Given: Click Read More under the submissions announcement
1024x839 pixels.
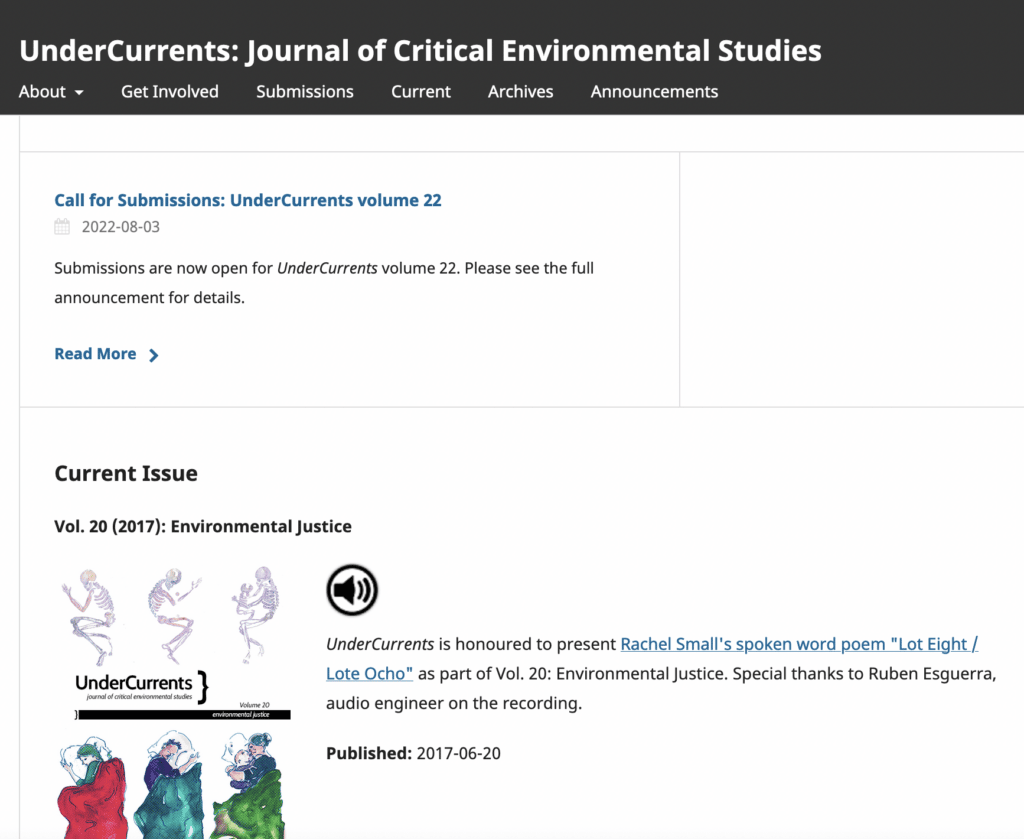Looking at the screenshot, I should (x=95, y=354).
